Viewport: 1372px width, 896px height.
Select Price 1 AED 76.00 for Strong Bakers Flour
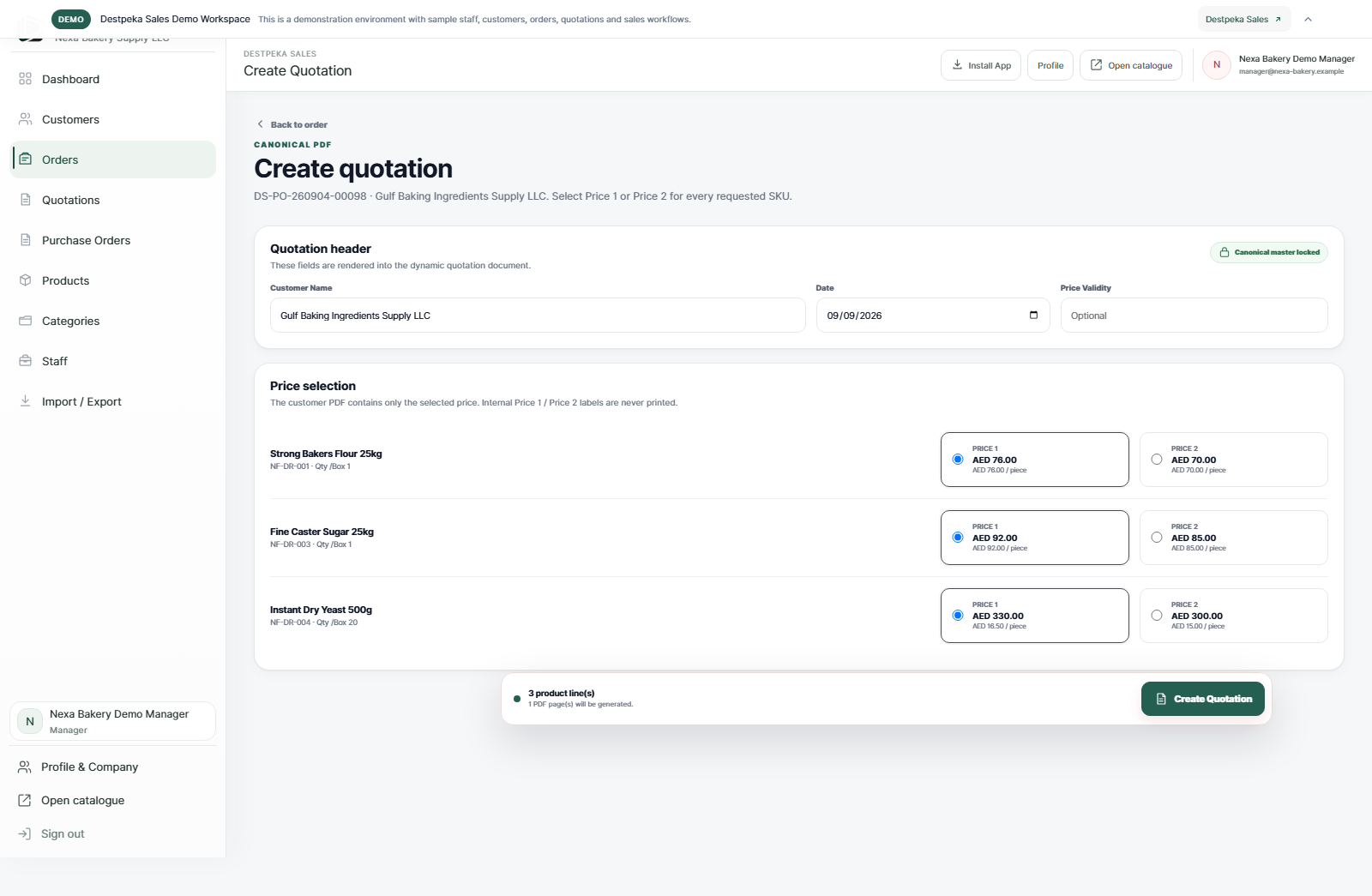[x=1034, y=460]
